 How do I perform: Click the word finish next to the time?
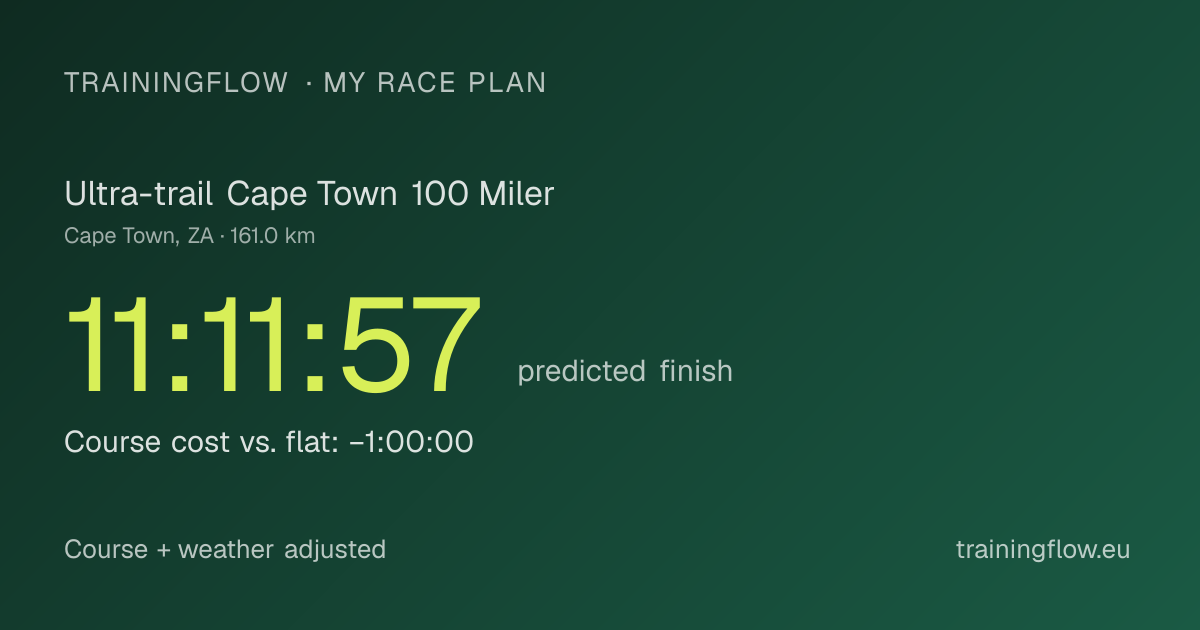pyautogui.click(x=696, y=371)
